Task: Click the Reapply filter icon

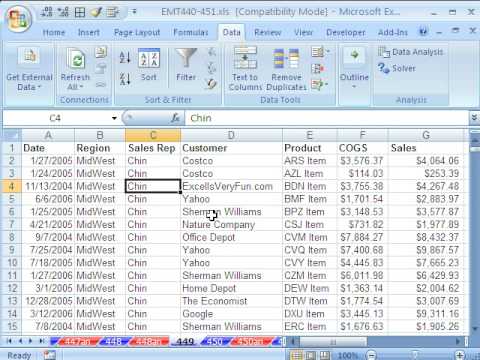Action: 212,68
